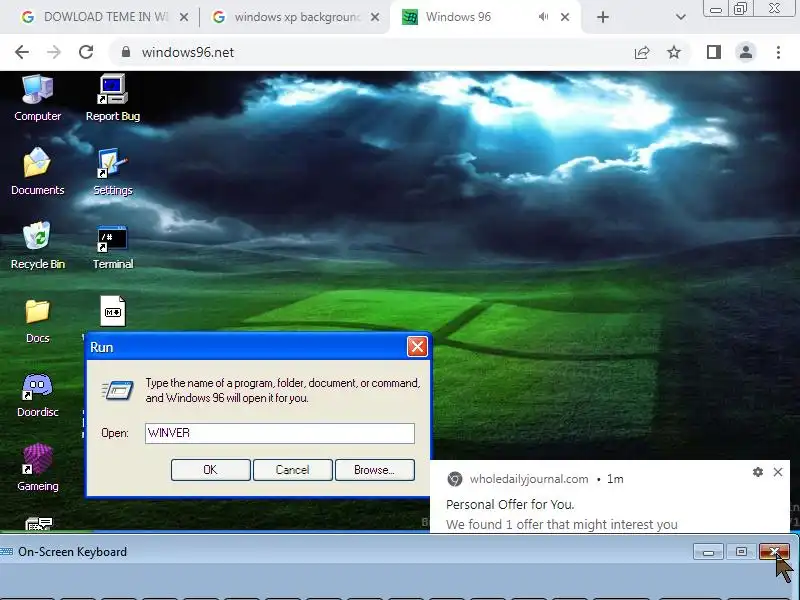Click the Personal Offer for You notification text
This screenshot has width=800, height=600.
point(510,505)
